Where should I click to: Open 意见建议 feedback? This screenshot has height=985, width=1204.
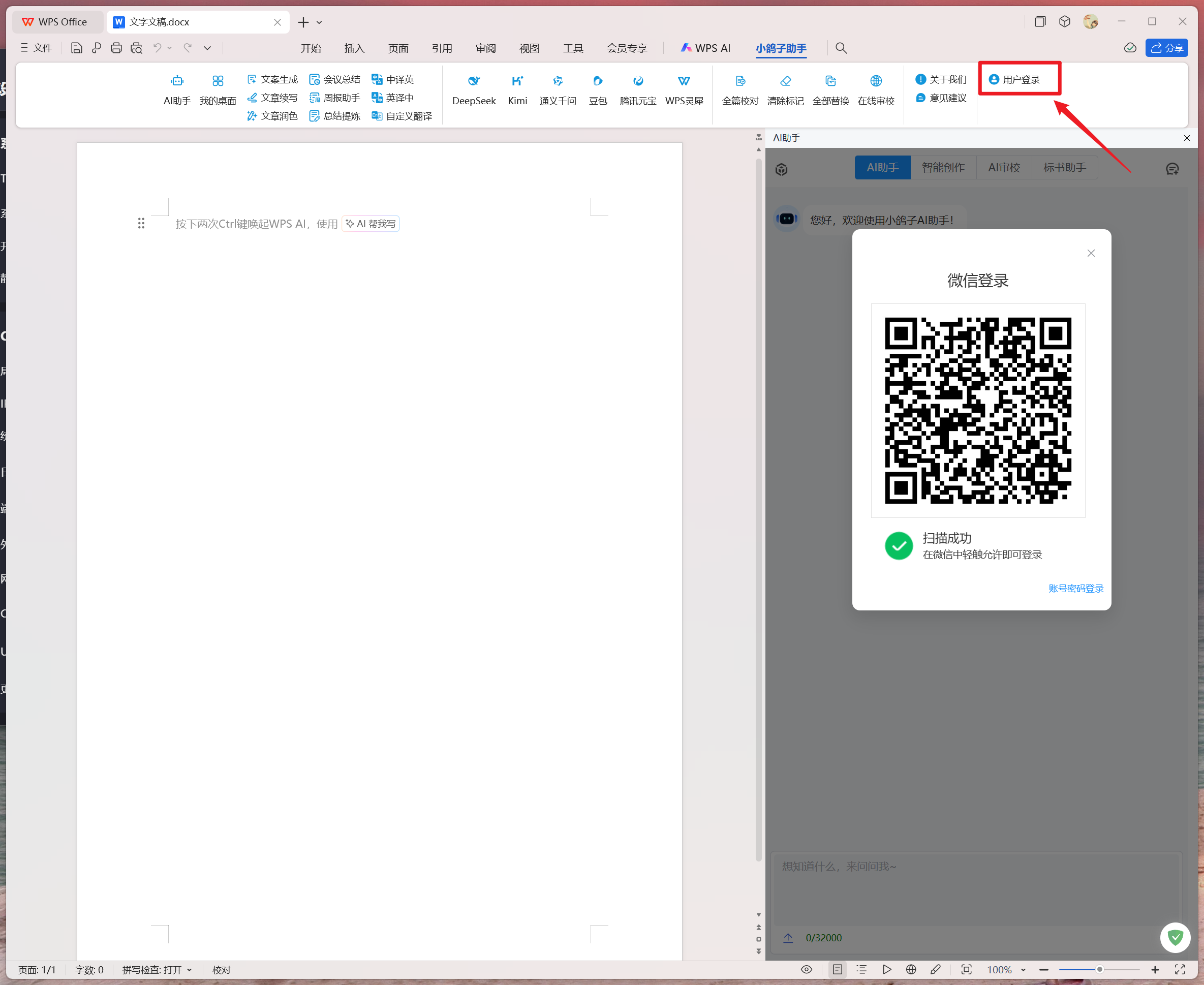941,98
